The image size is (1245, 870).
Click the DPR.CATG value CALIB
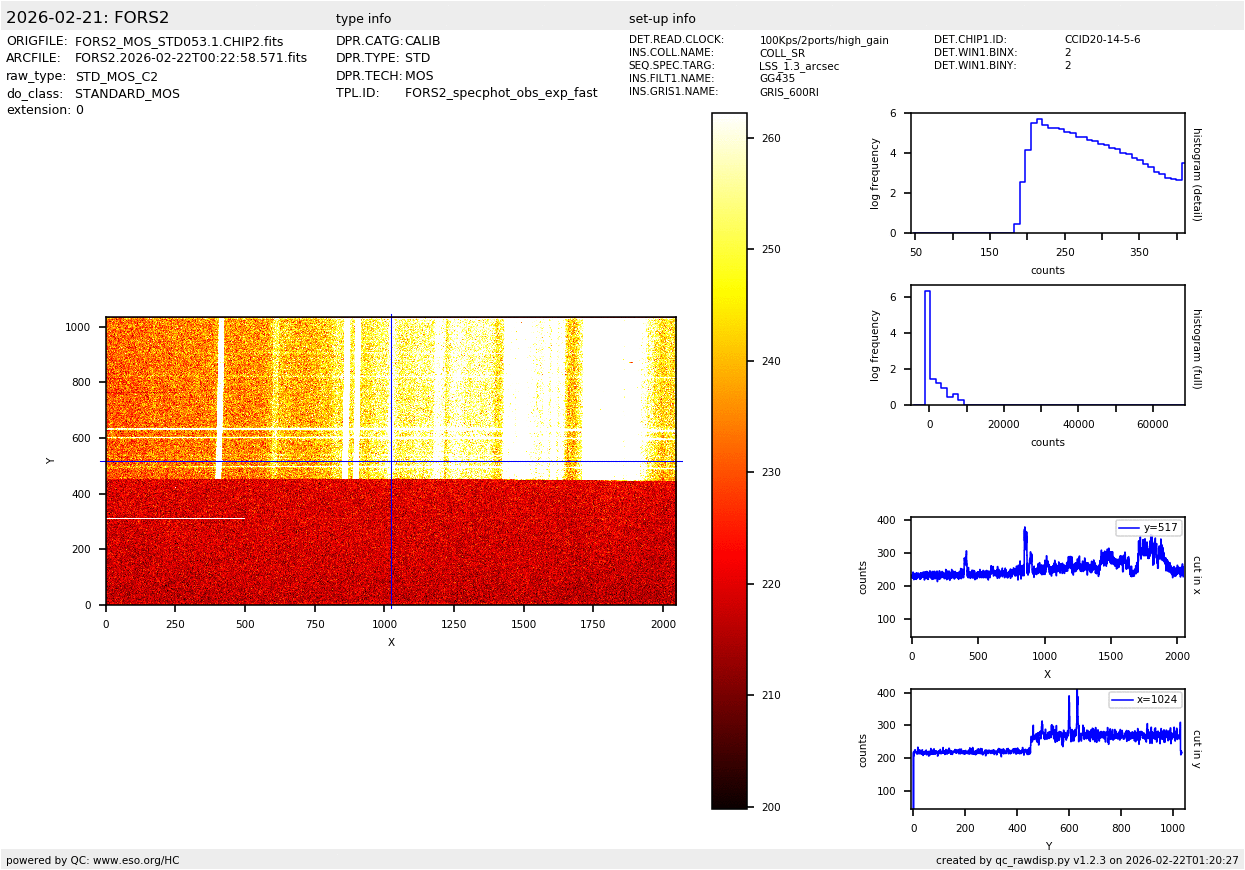tap(422, 41)
